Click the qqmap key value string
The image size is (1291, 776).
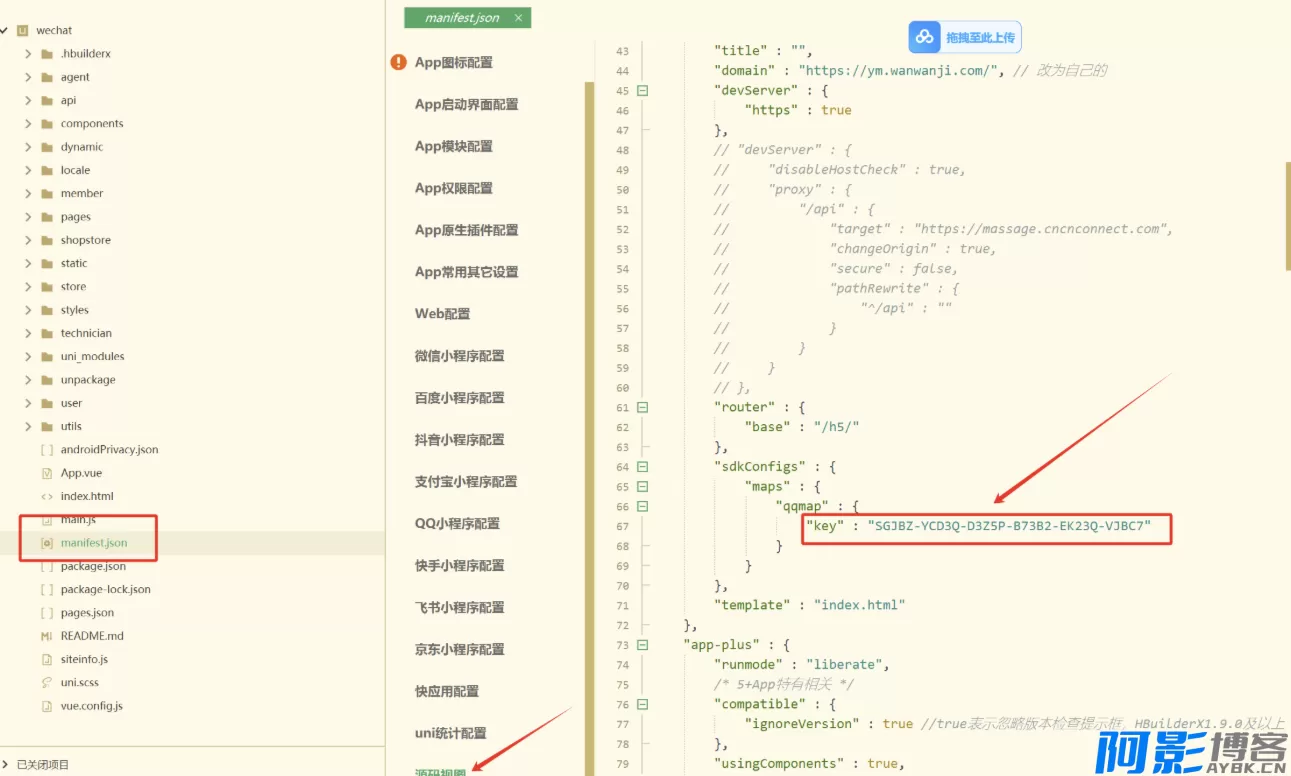1009,526
